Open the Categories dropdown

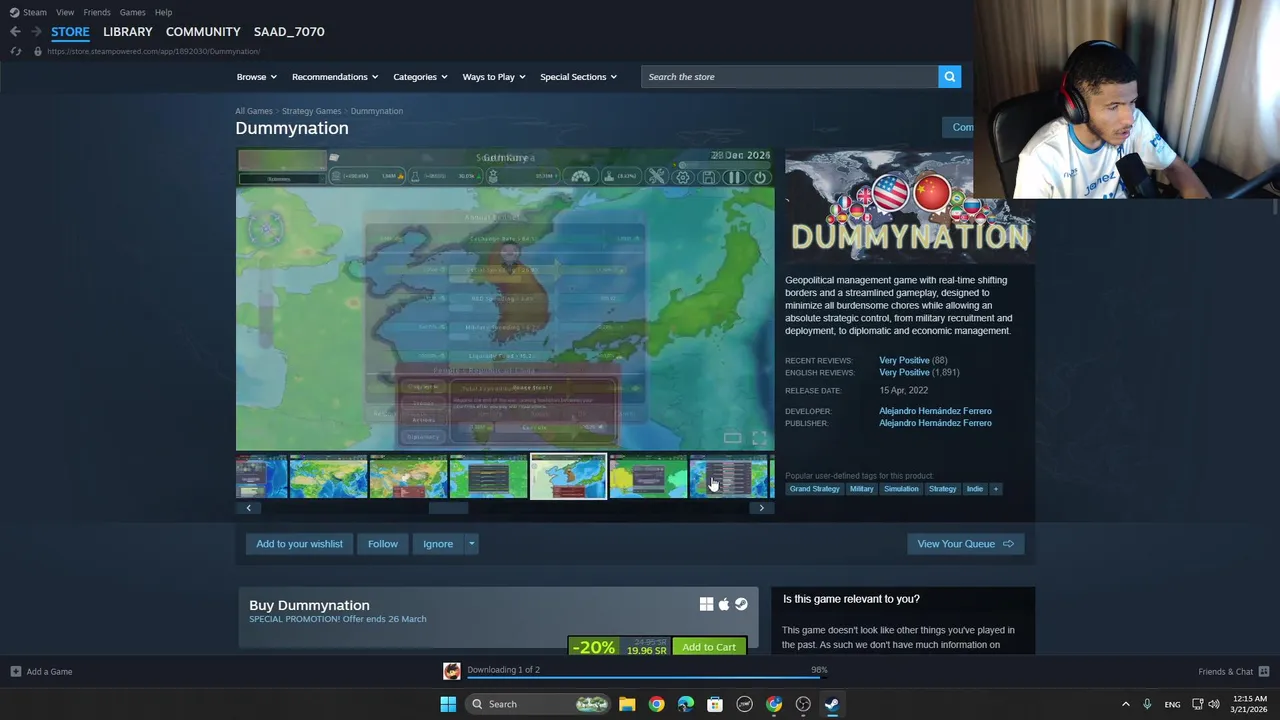(x=420, y=77)
